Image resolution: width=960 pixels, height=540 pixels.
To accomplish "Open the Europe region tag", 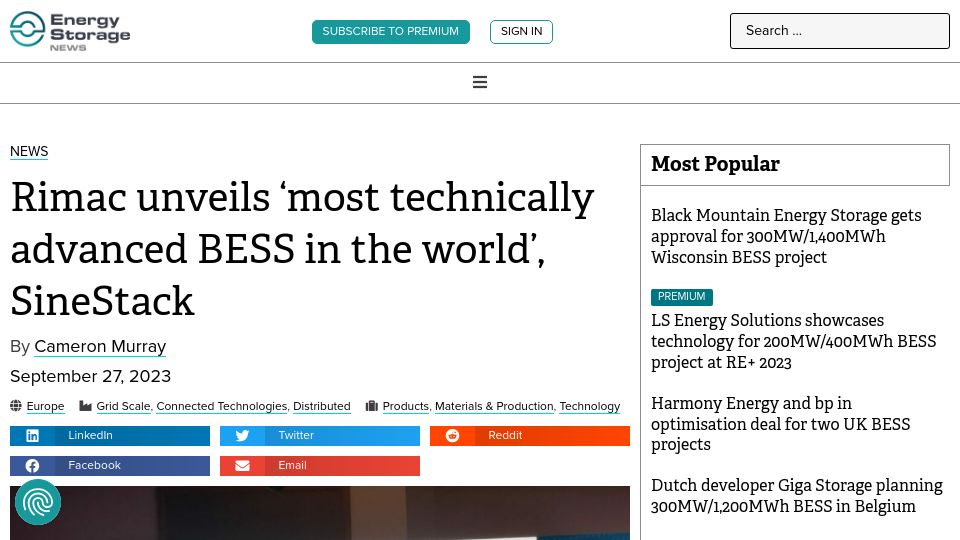I will pyautogui.click(x=45, y=406).
